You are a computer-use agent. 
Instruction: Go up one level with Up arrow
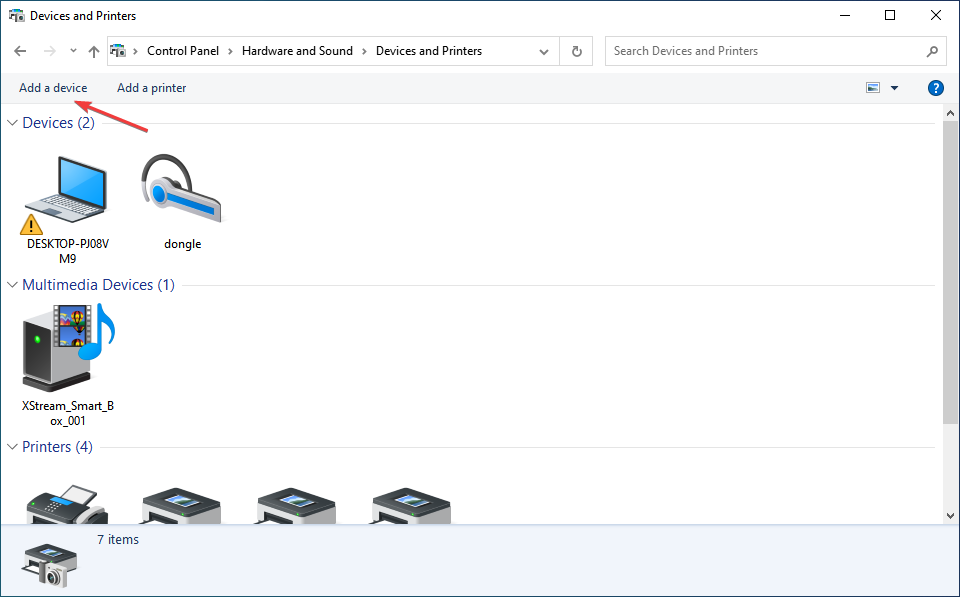[94, 51]
